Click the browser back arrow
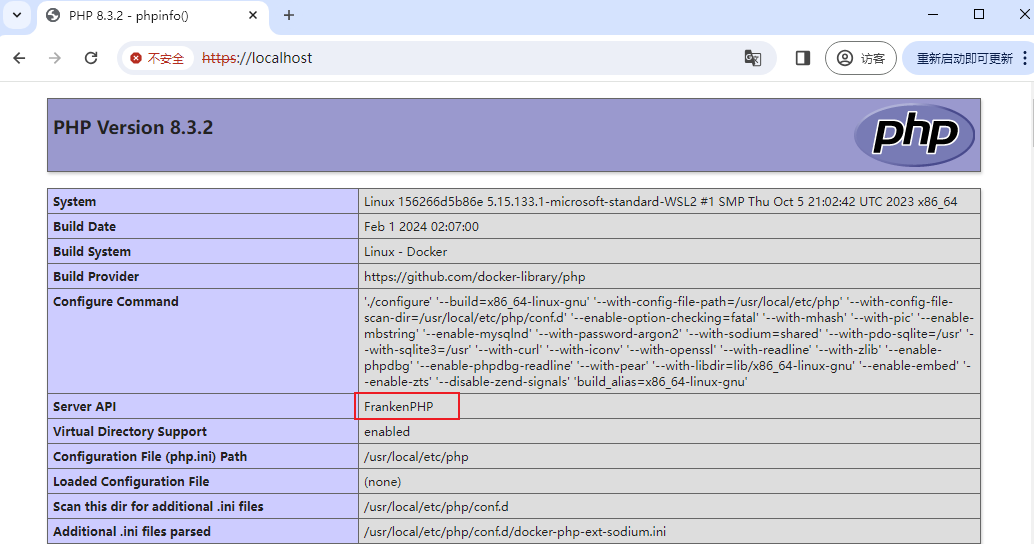 (19, 58)
